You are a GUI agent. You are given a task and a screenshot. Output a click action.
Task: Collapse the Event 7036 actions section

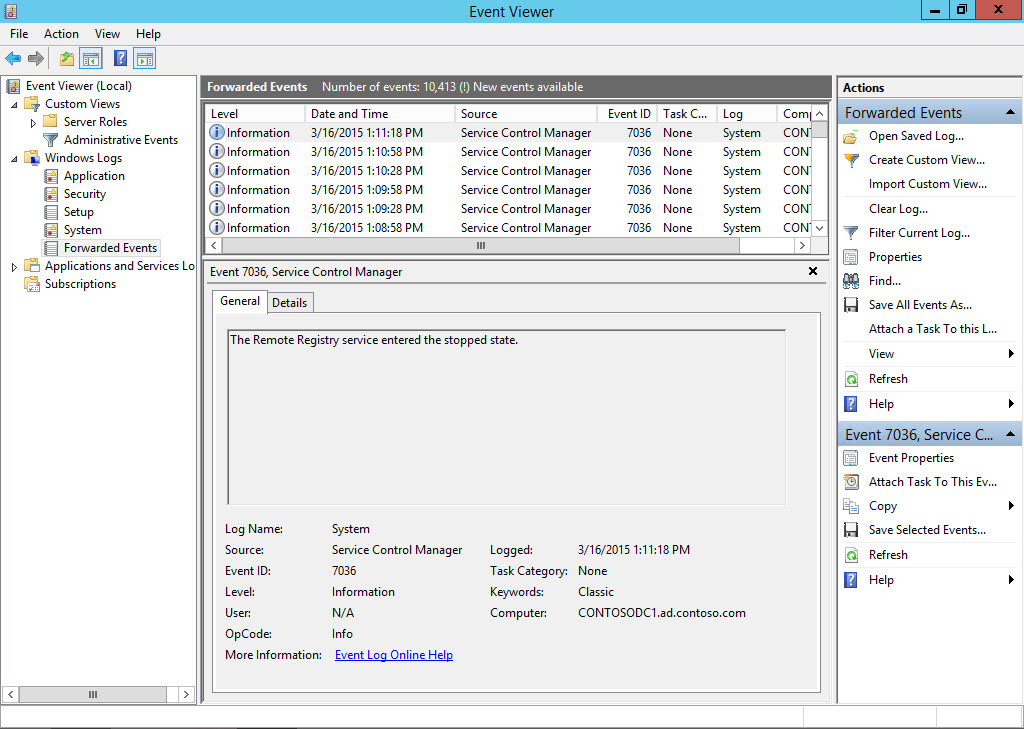click(x=1009, y=433)
